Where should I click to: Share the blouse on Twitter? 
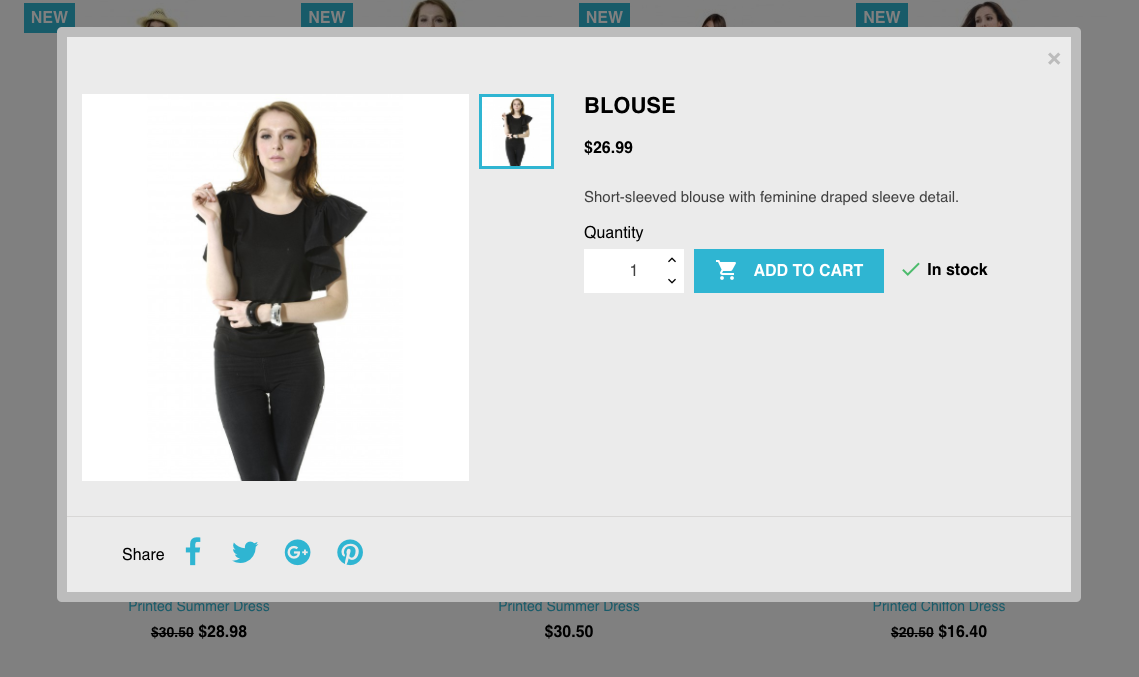pos(245,553)
